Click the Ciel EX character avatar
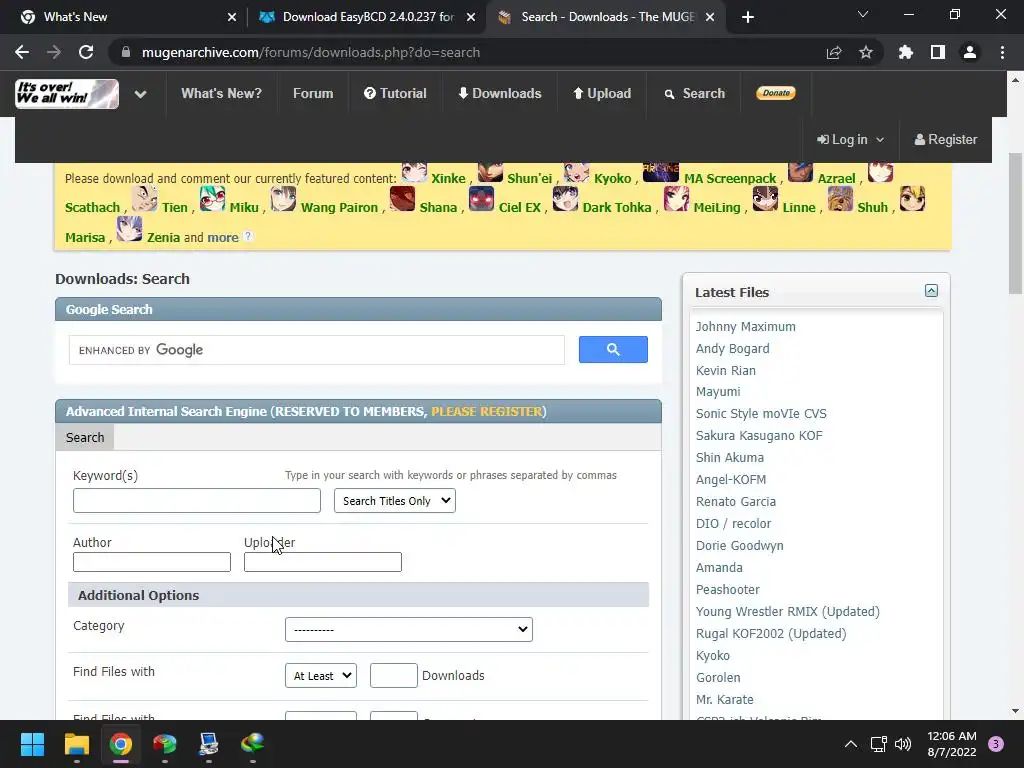This screenshot has height=768, width=1024. [x=481, y=199]
